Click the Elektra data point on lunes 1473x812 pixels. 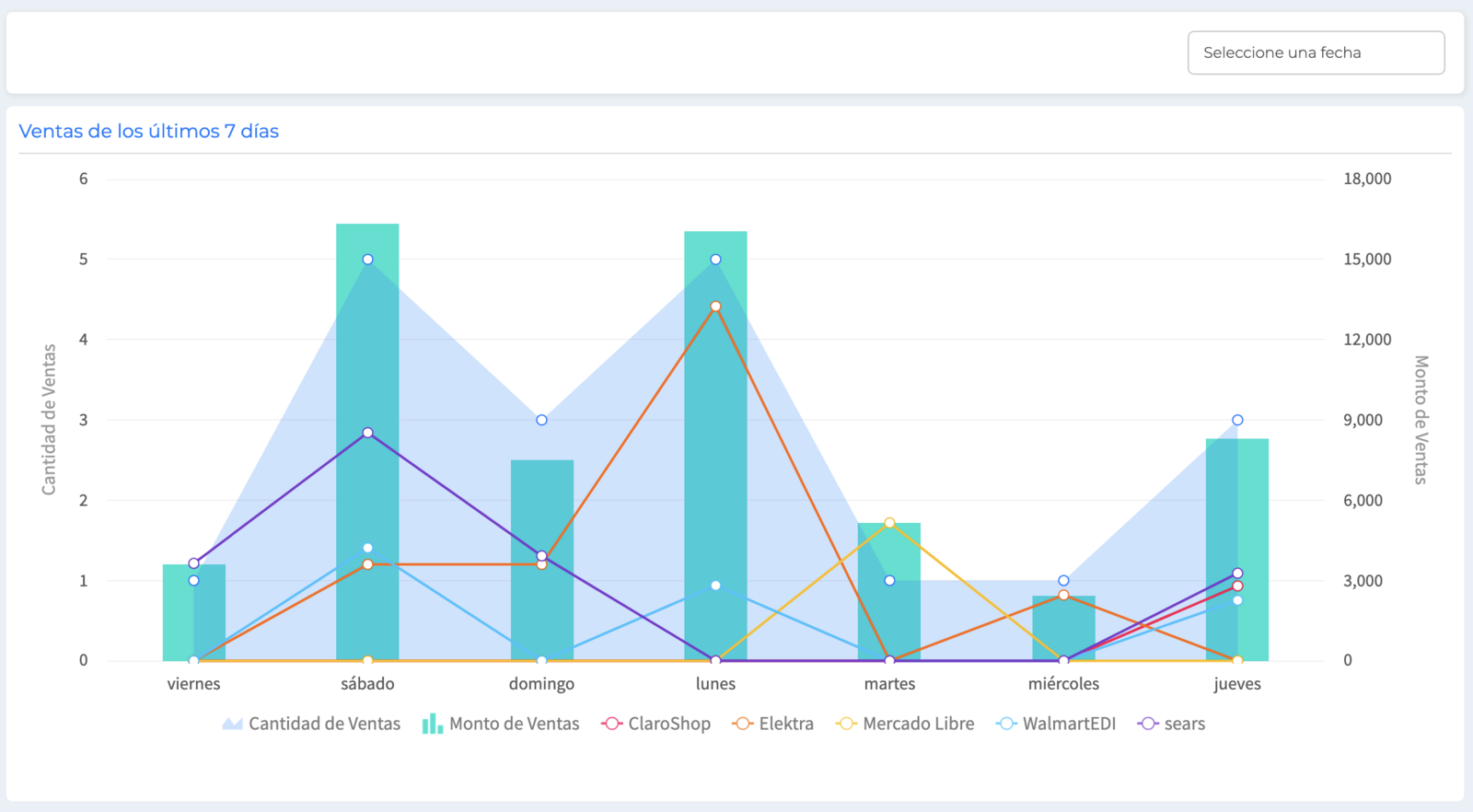coord(715,307)
